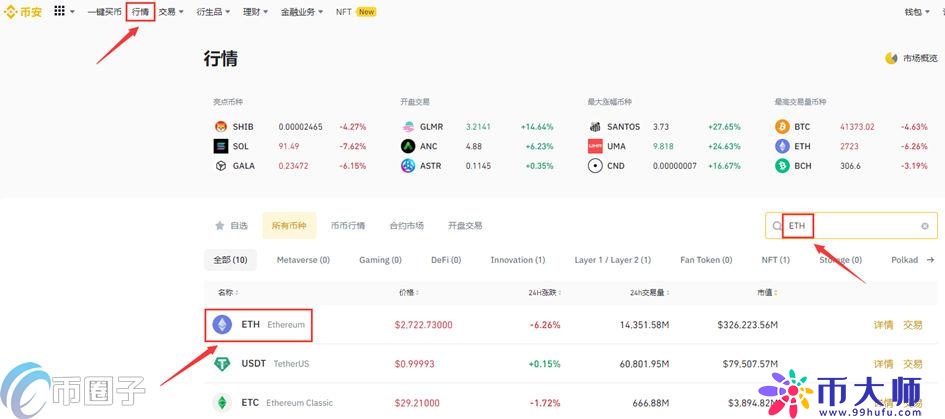
Task: Sort table by 24h交易量 column
Action: (650, 292)
